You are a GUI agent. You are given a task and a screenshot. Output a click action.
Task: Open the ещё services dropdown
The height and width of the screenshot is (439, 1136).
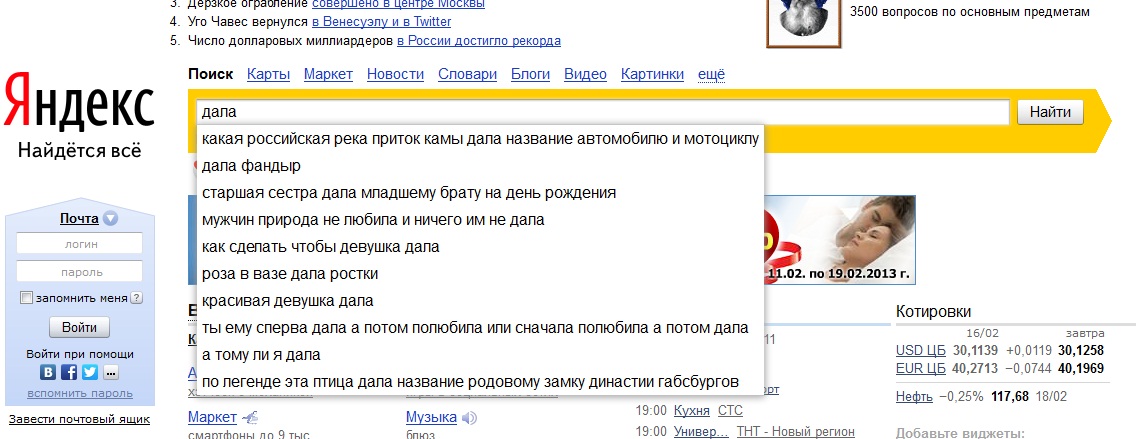(711, 74)
